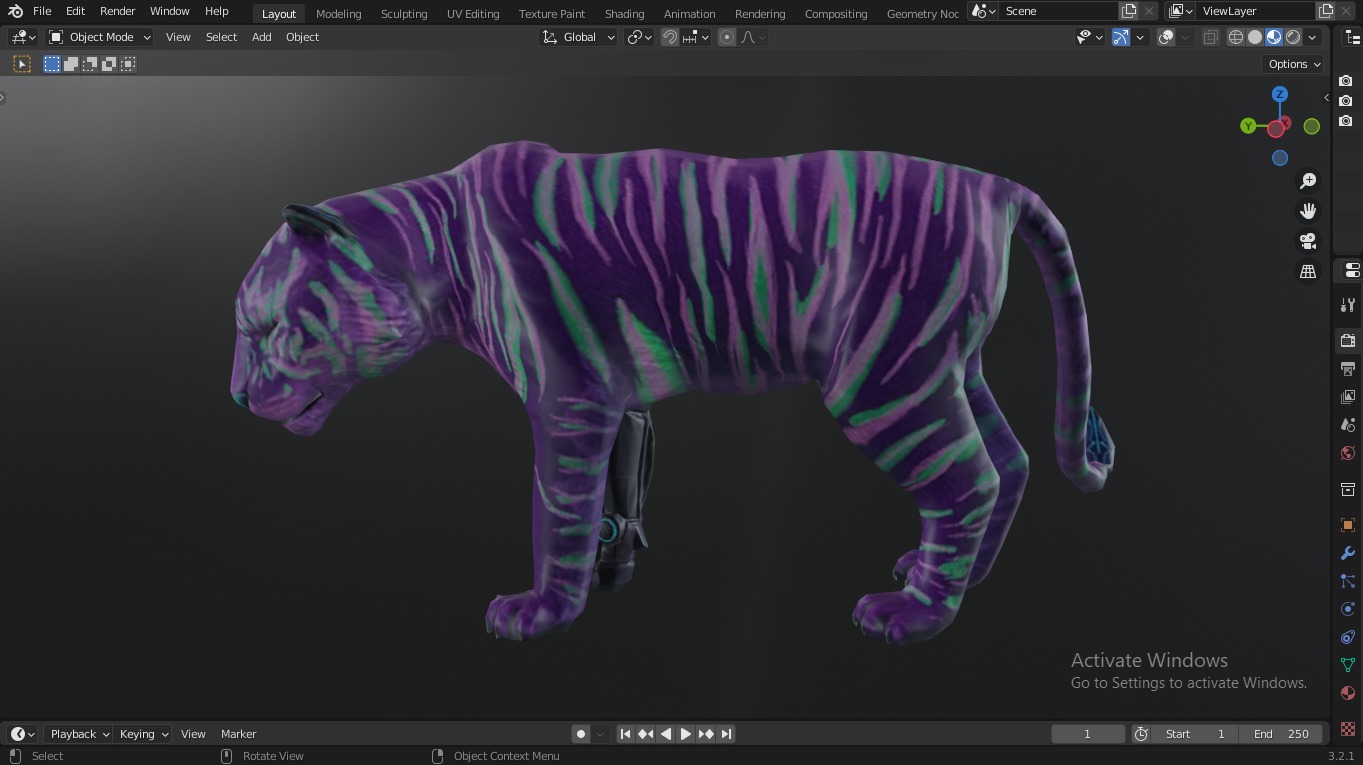Toggle proportional editing
1363x765 pixels.
tap(727, 37)
